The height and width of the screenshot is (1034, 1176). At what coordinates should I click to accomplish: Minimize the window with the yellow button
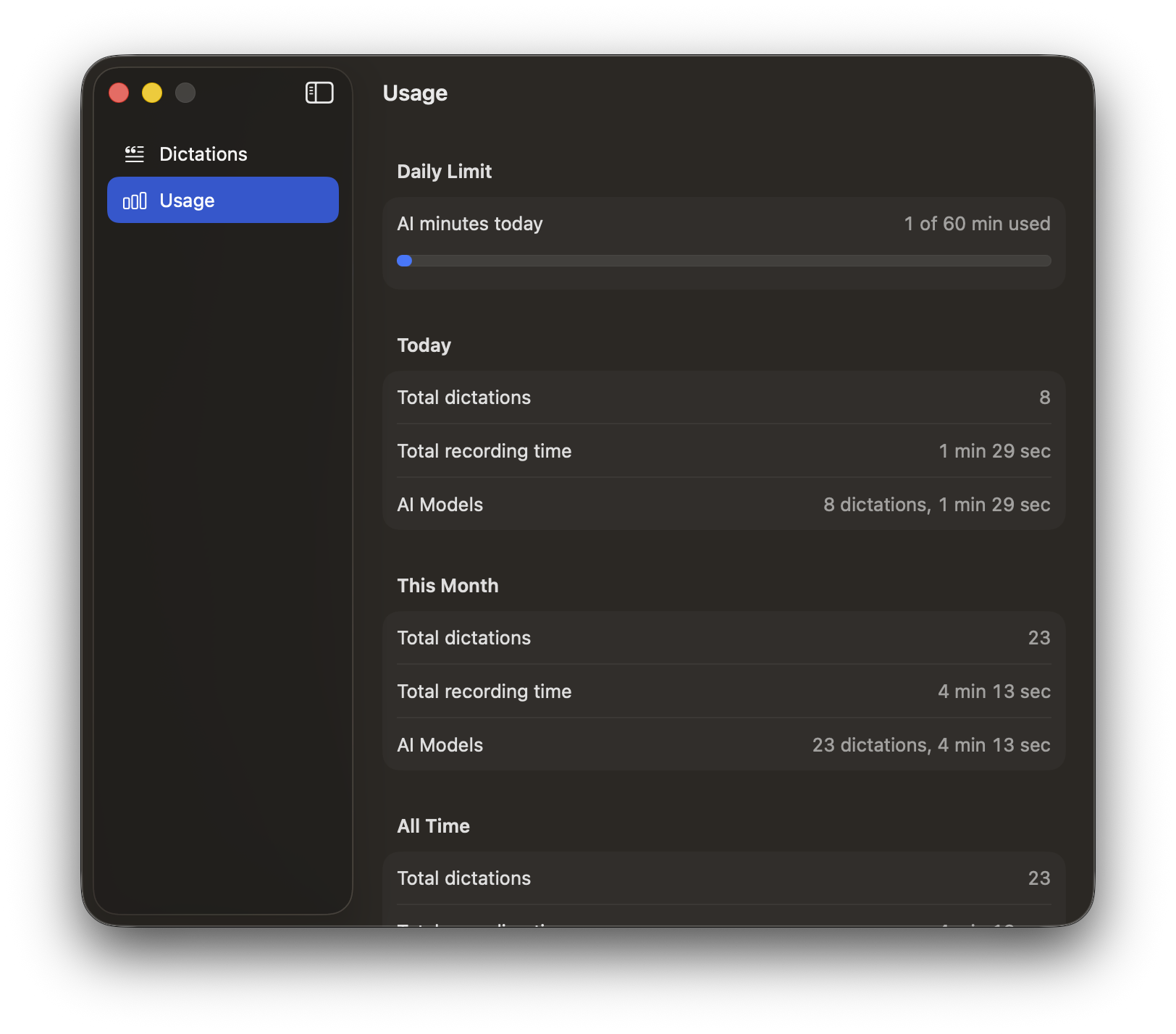tap(152, 93)
